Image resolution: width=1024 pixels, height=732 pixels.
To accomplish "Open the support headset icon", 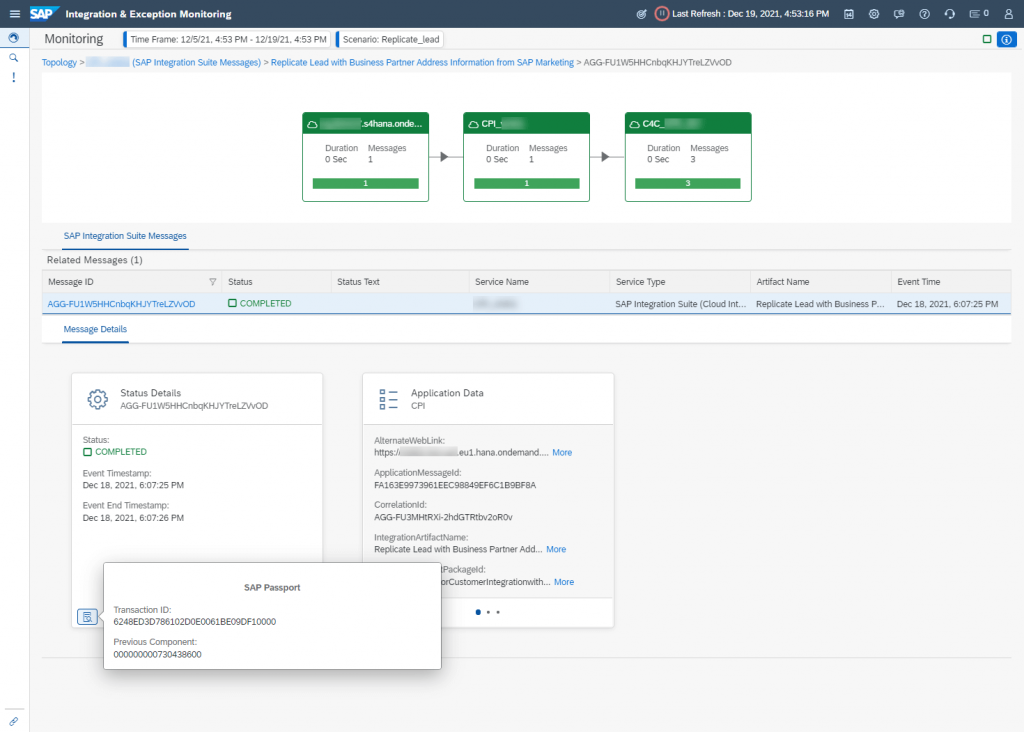I will tap(950, 14).
